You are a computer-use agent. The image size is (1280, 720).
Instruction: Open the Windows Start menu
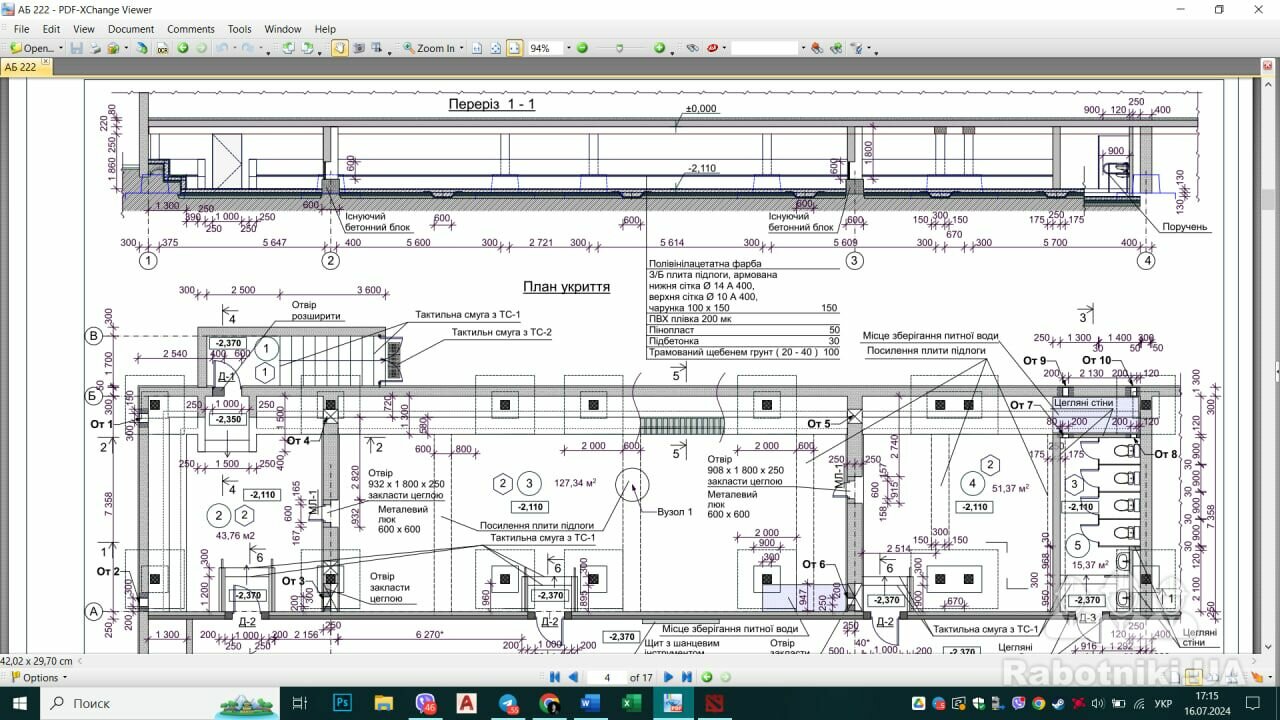pyautogui.click(x=20, y=703)
